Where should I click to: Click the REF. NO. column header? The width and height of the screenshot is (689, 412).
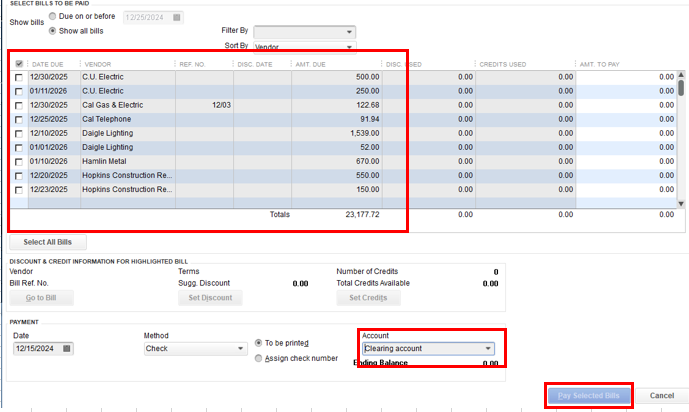coord(192,64)
